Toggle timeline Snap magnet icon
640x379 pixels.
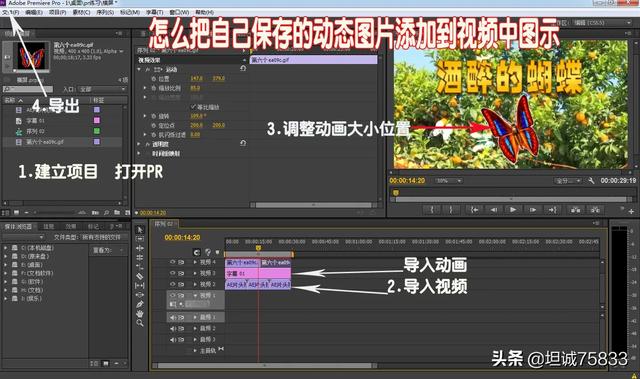coord(197,253)
